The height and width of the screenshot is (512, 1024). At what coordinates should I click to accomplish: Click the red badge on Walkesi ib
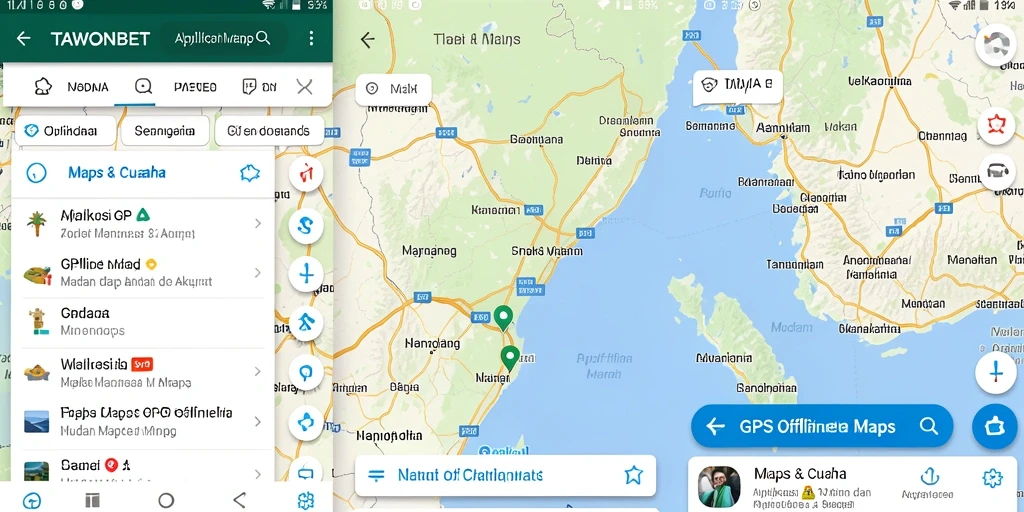tap(142, 364)
